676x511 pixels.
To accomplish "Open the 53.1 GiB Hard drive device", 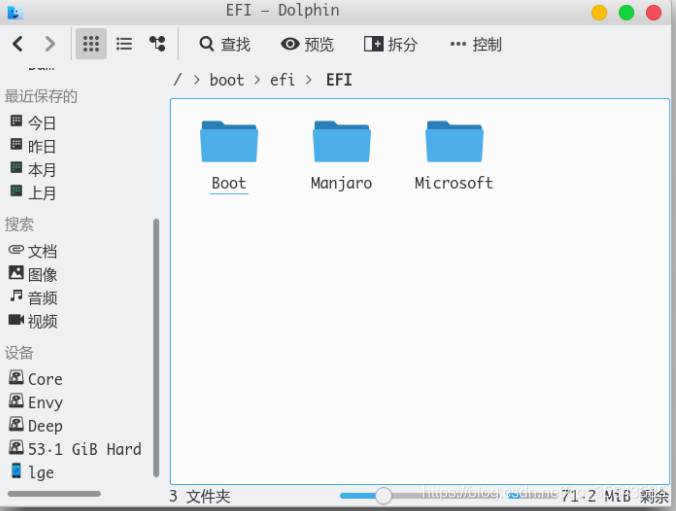I will [75, 449].
